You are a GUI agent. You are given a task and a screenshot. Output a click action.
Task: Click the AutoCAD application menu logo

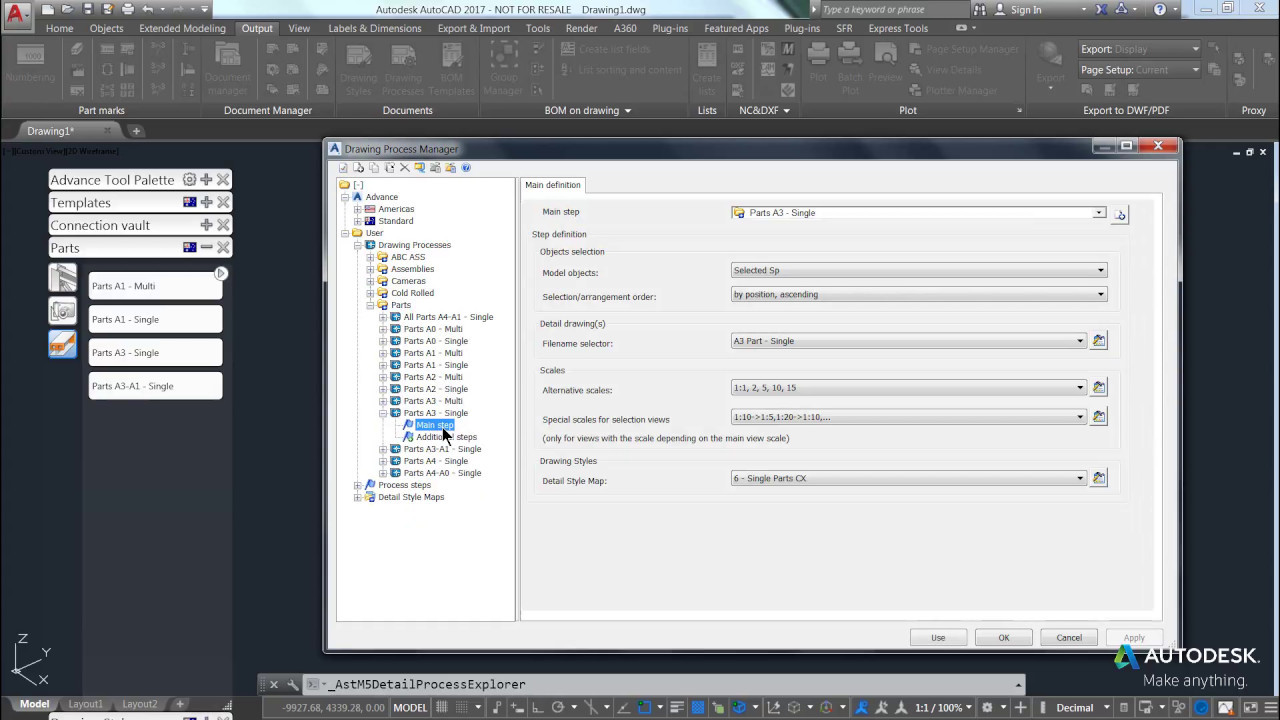(15, 13)
